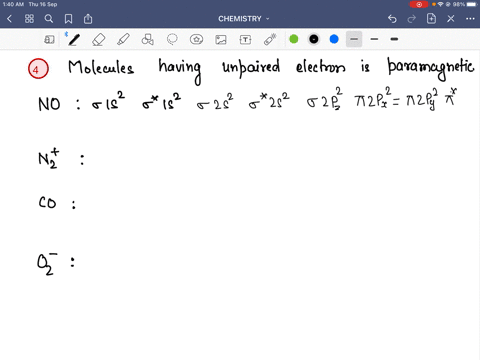Select the Text box tool
This screenshot has width=480, height=360.
tap(245, 40)
